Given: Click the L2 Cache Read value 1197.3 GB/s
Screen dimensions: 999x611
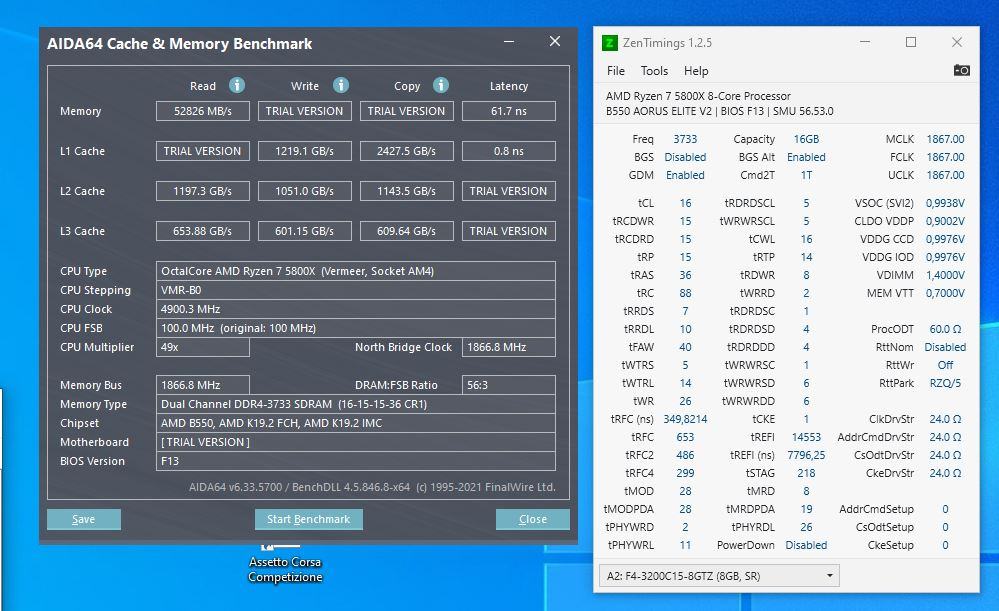Looking at the screenshot, I should pos(203,191).
